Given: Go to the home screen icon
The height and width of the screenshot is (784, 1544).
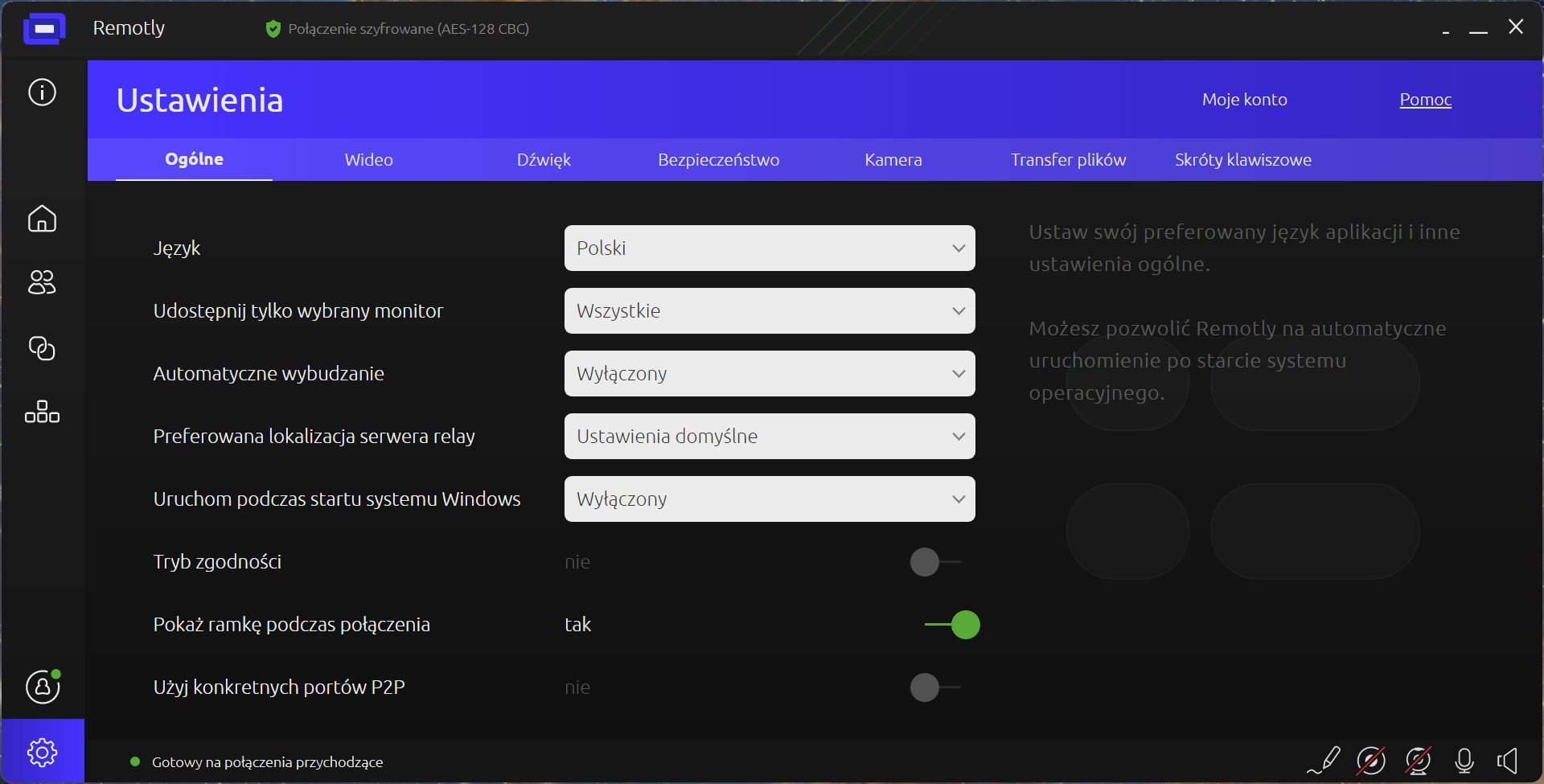Looking at the screenshot, I should (x=43, y=219).
